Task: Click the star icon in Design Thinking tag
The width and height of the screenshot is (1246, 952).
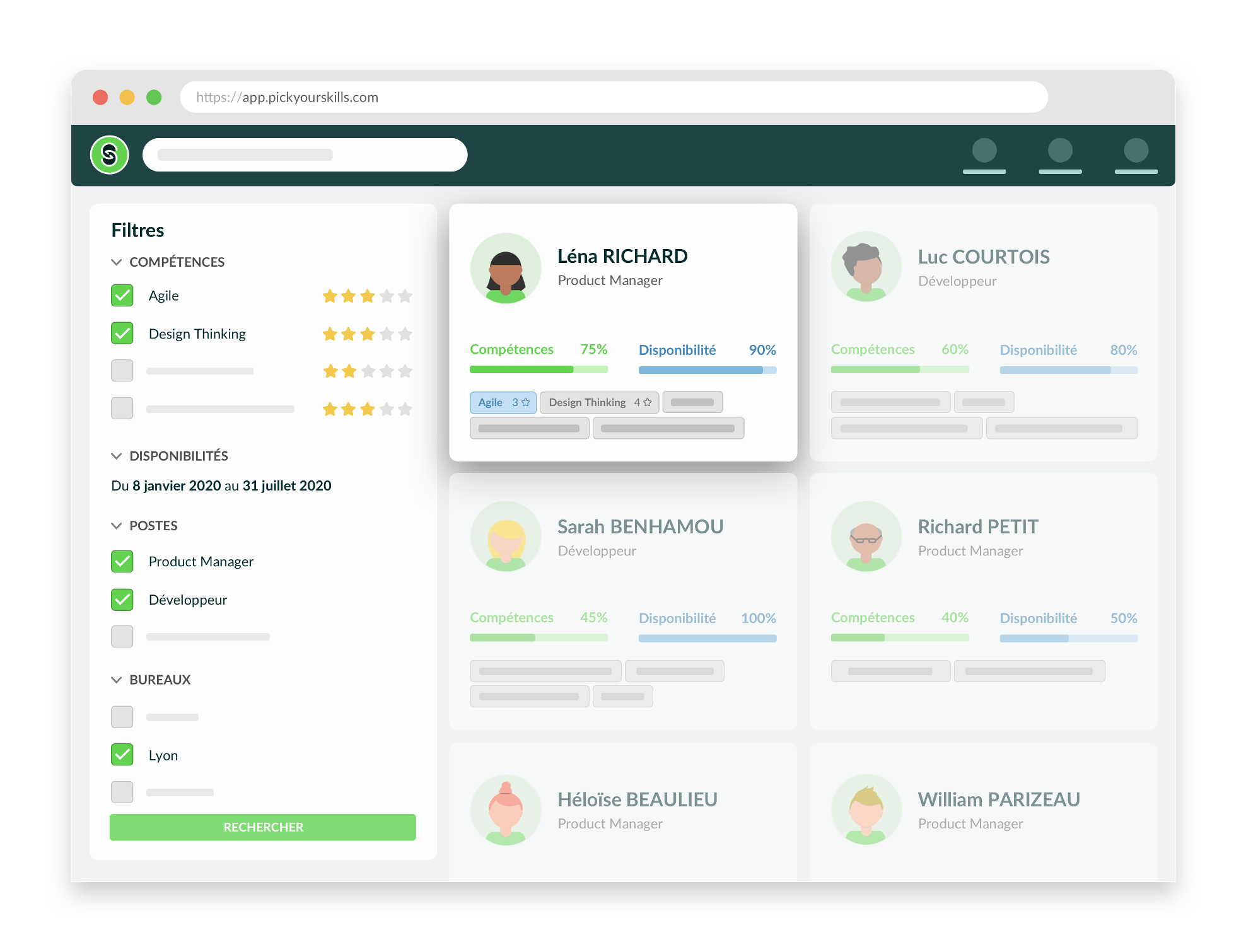Action: (648, 402)
